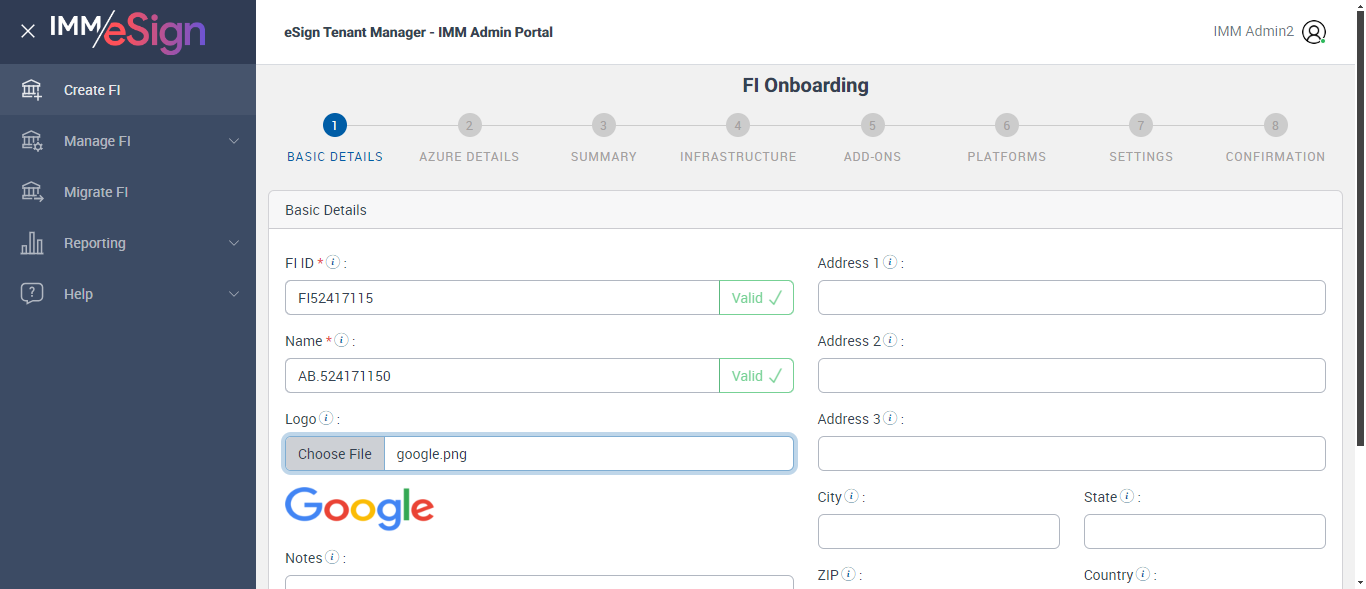Click the Choose File button for logo
The width and height of the screenshot is (1366, 589).
pos(335,454)
